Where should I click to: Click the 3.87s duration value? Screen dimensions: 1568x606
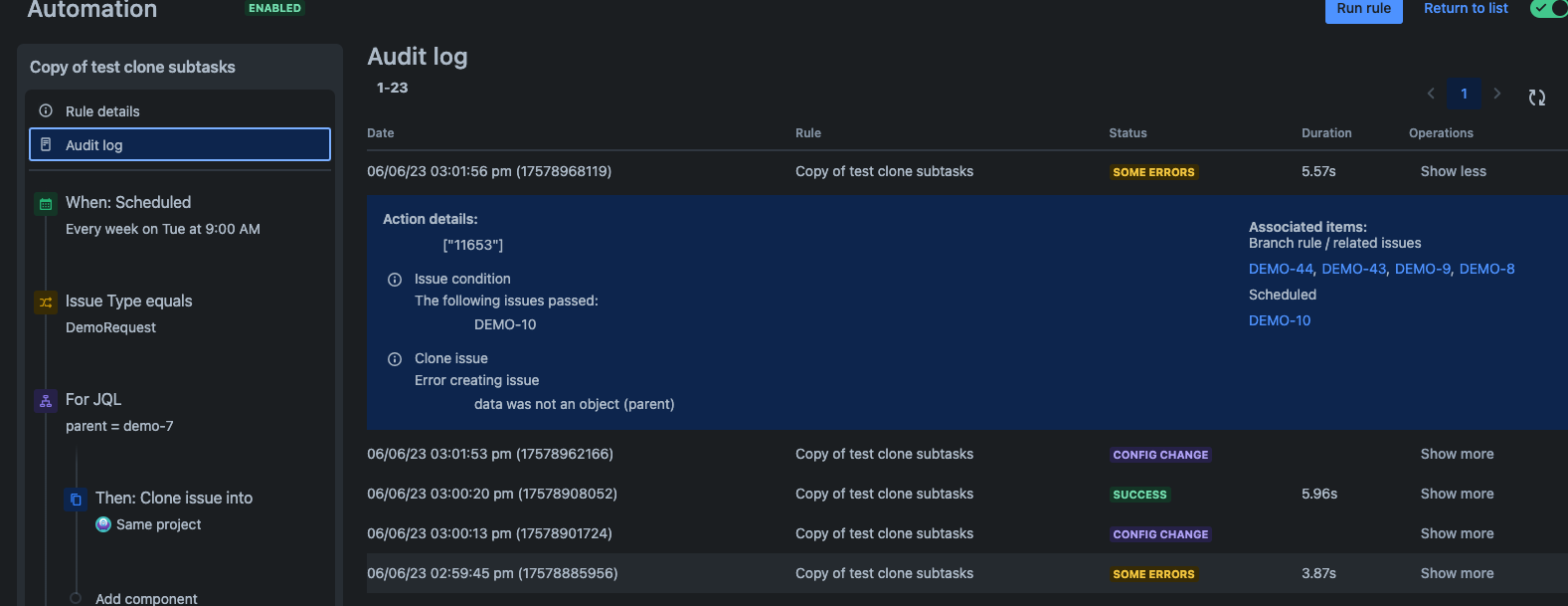pyautogui.click(x=1318, y=573)
